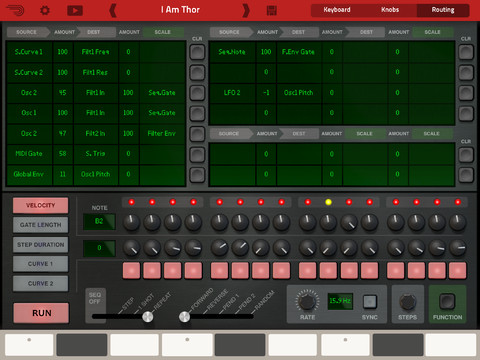Toggle first step pink pad on

[131, 270]
